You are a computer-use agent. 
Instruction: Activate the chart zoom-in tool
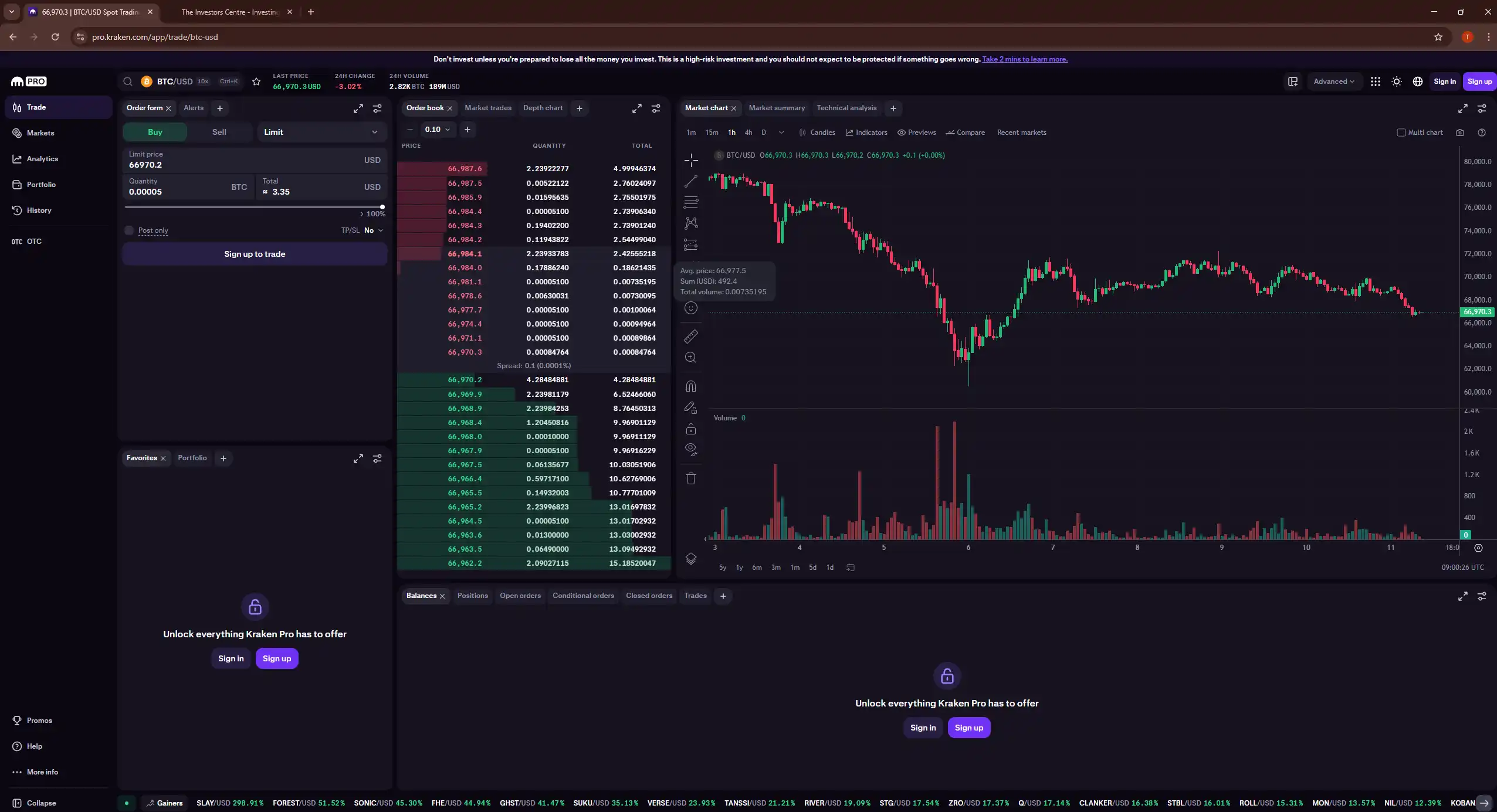691,358
